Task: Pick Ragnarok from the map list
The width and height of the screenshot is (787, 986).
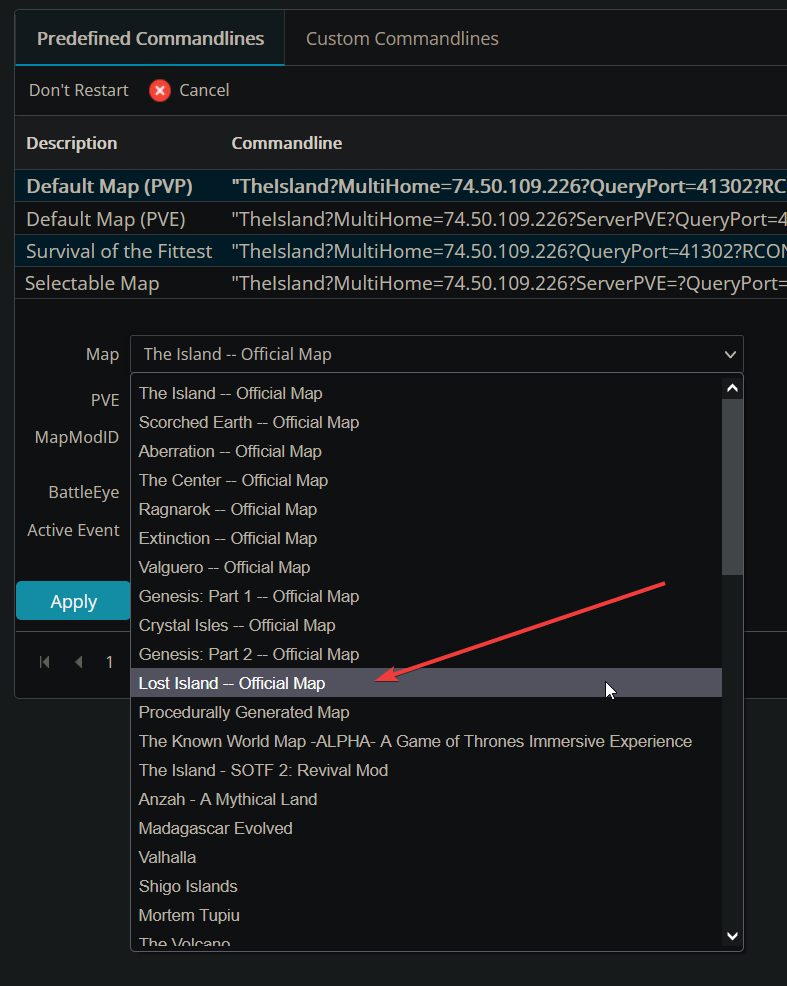Action: coord(228,509)
